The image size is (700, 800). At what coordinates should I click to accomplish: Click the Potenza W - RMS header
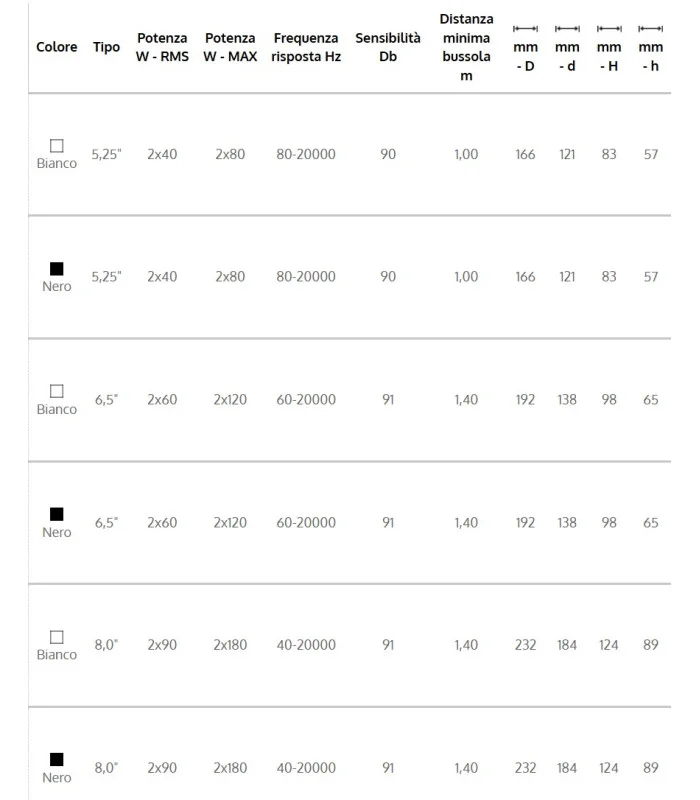coord(162,47)
